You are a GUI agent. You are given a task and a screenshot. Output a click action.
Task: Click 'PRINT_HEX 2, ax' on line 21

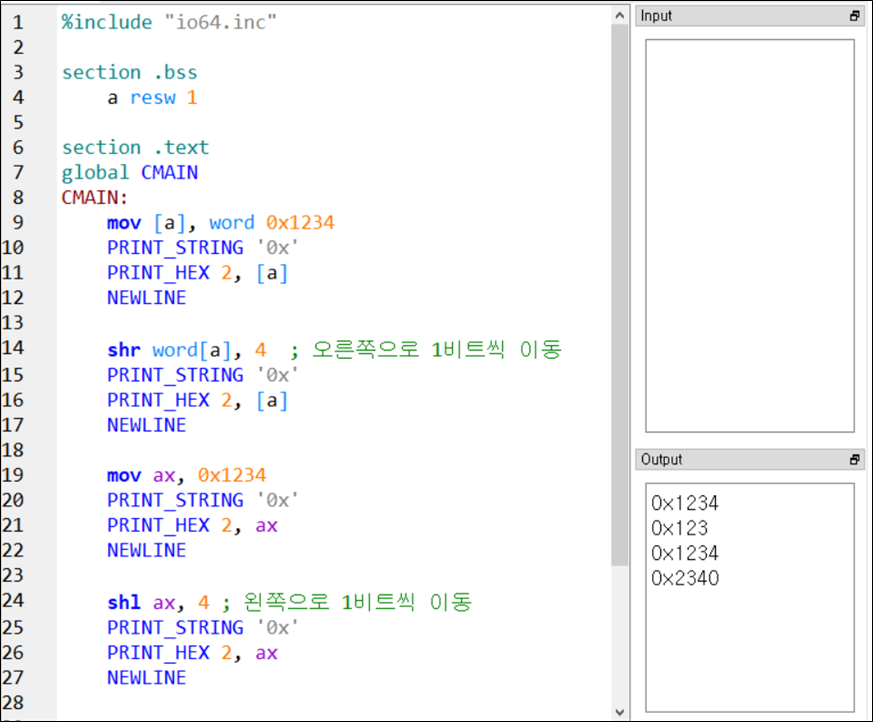192,525
